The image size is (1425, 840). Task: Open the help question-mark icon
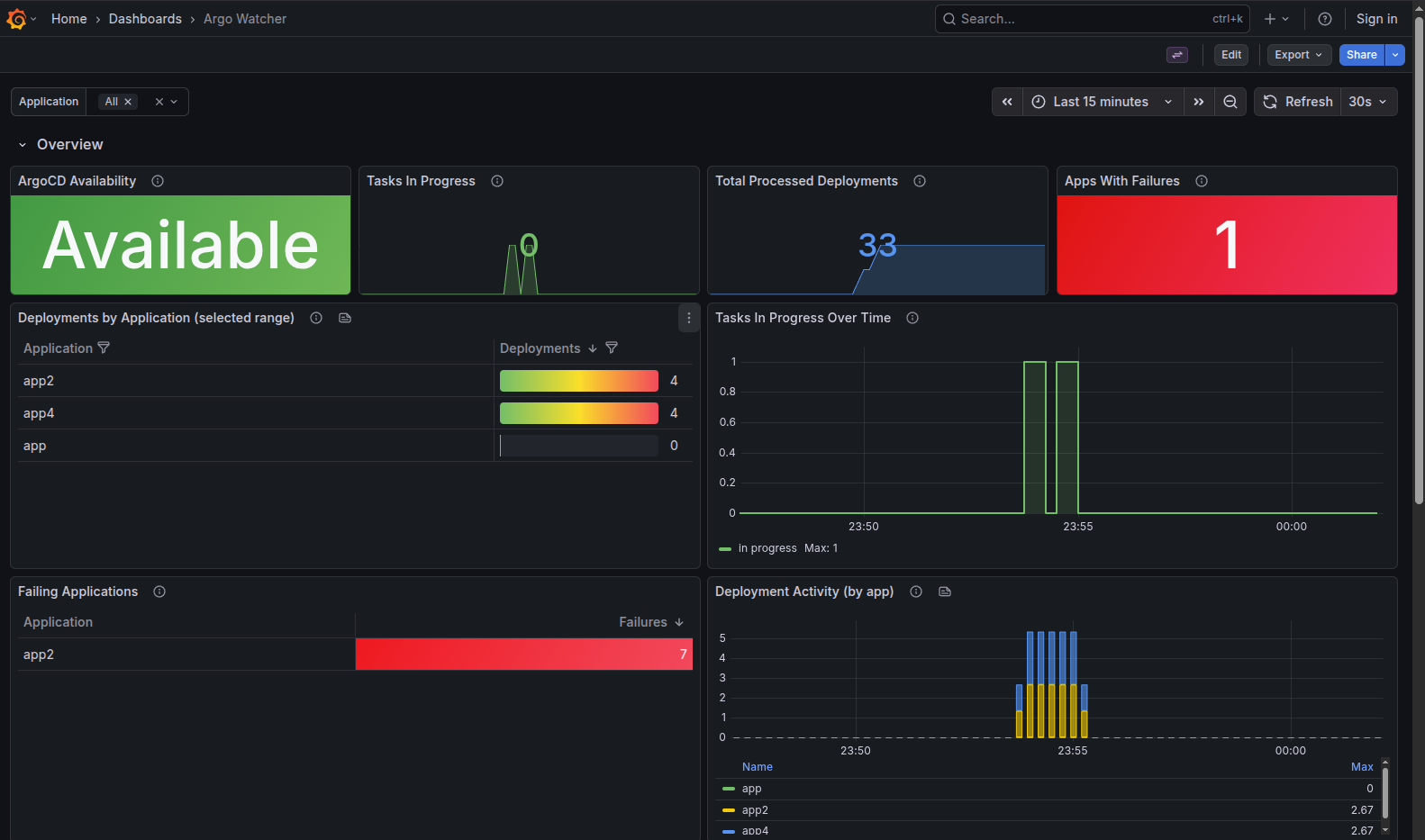tap(1325, 19)
